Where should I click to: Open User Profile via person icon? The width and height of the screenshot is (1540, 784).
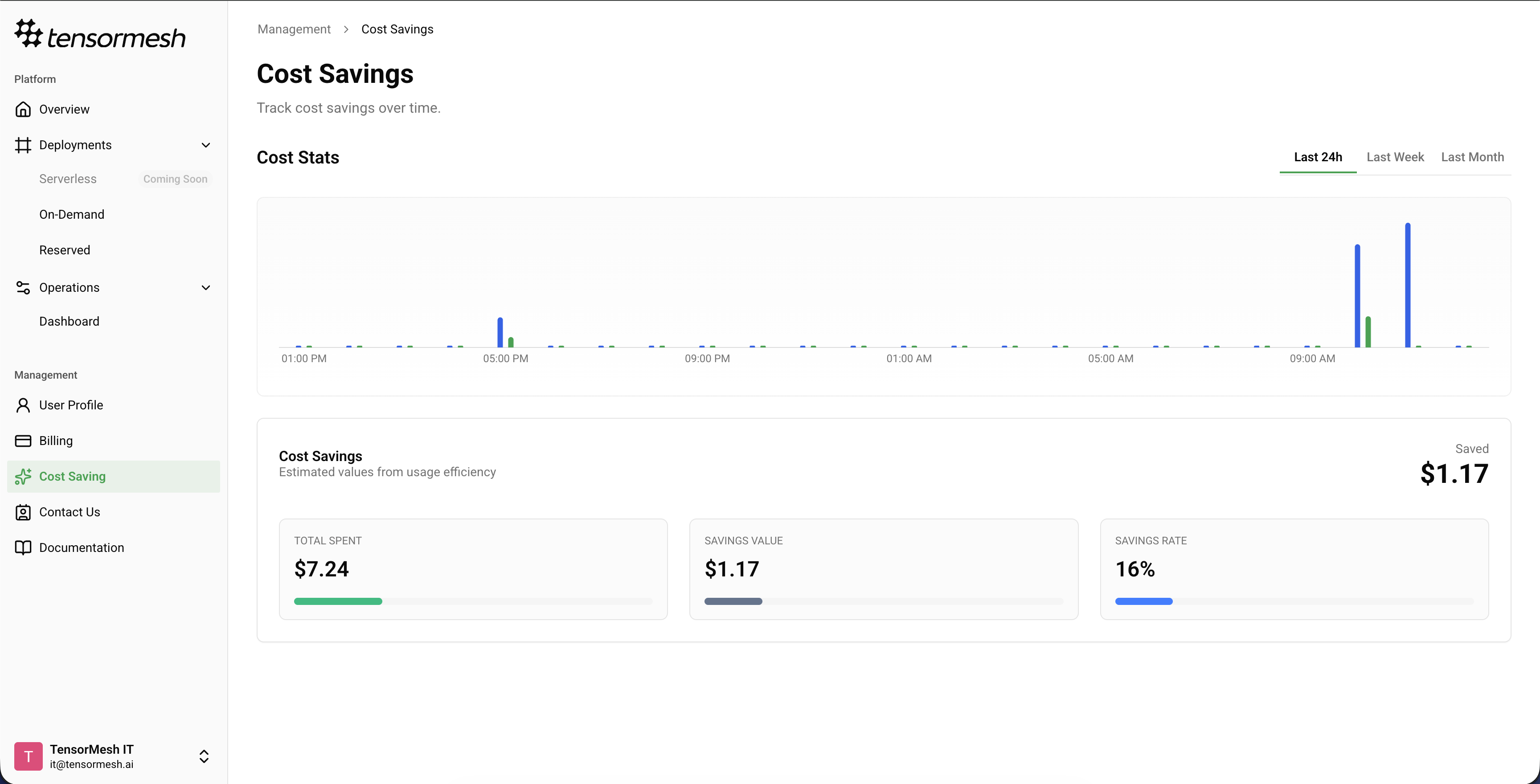23,405
